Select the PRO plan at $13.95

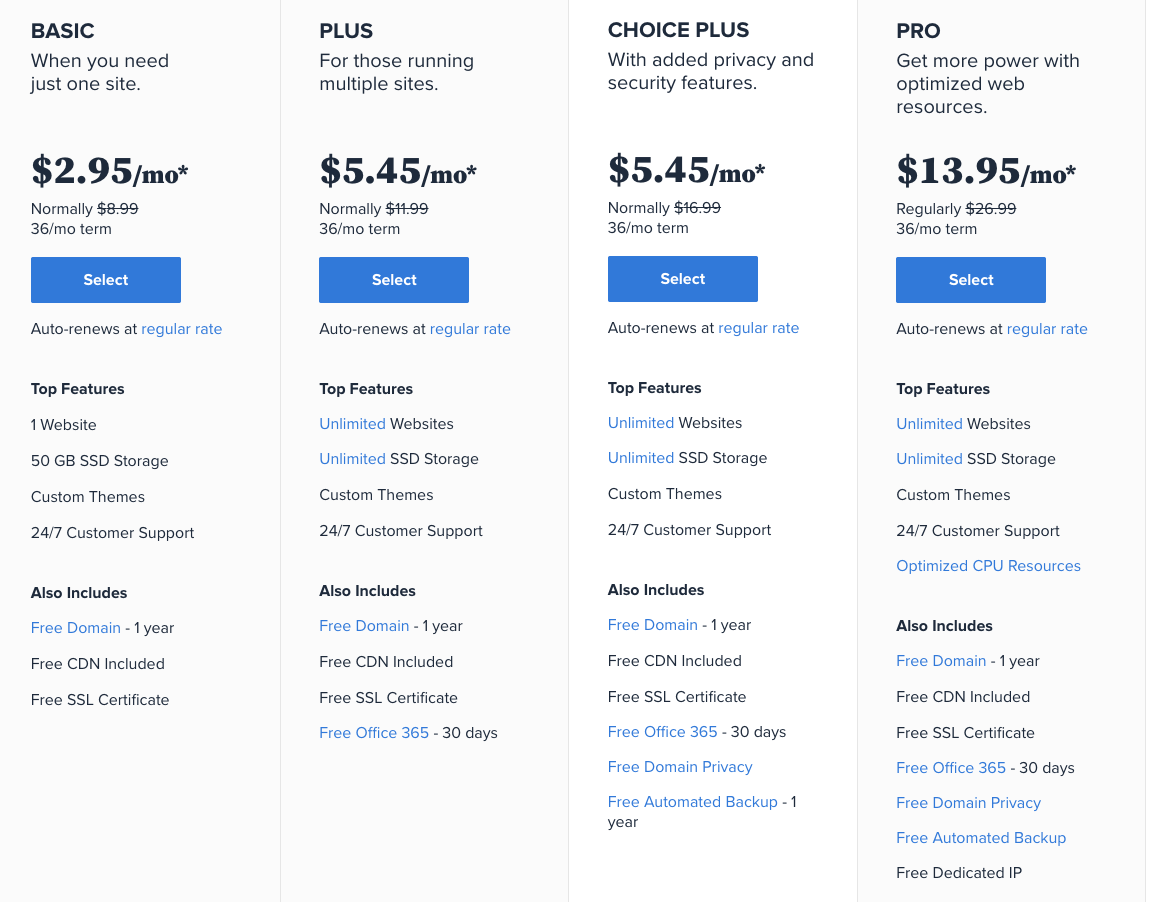point(970,280)
